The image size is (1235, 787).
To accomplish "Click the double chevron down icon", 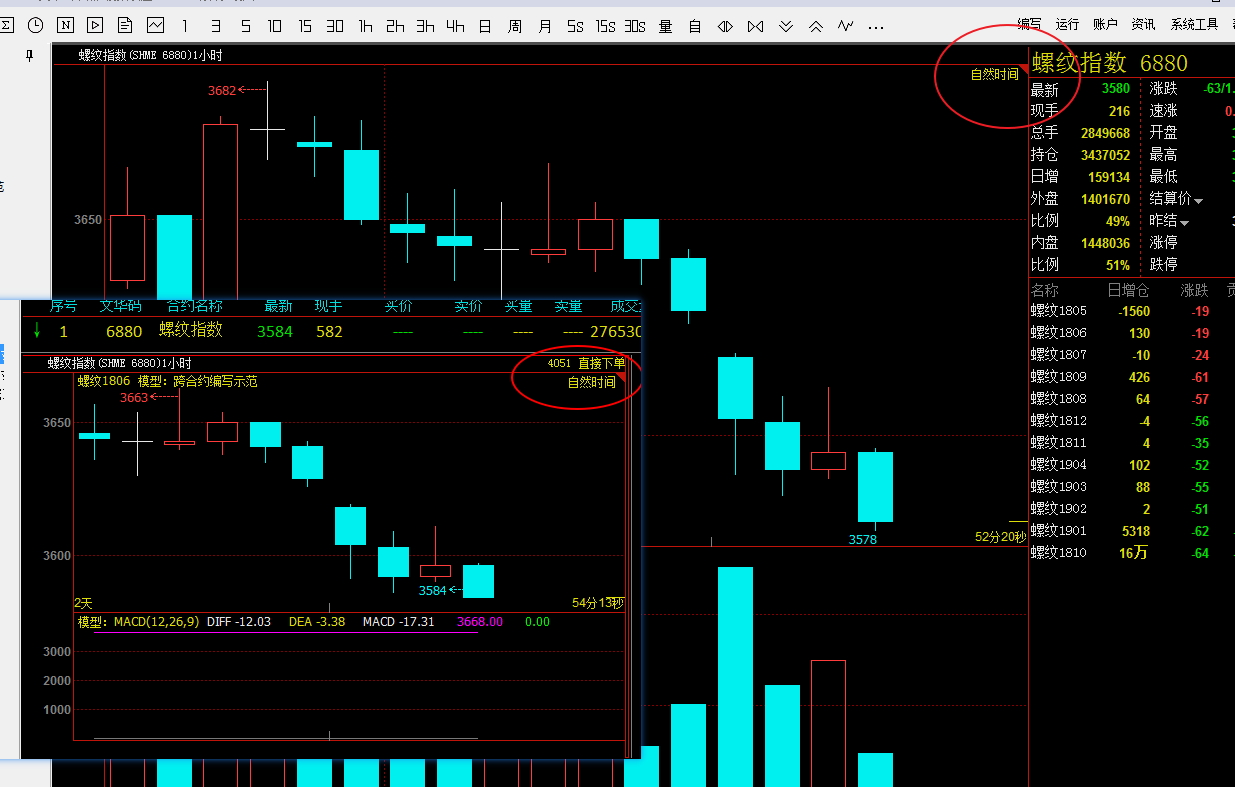I will pyautogui.click(x=786, y=25).
